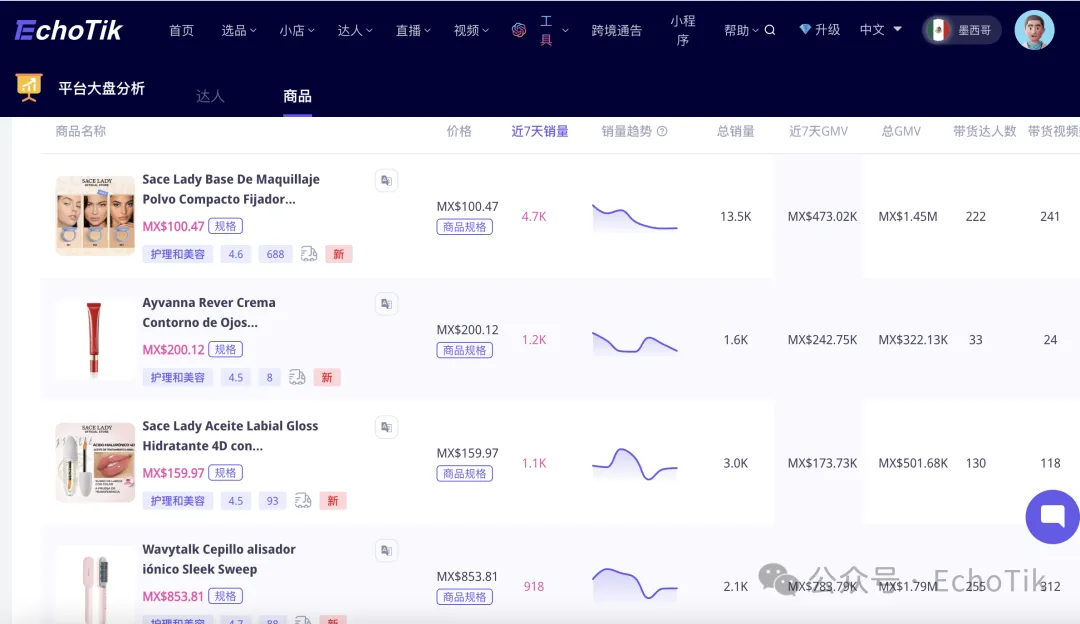Click 规格 button beside pink MX$200.12 price
This screenshot has width=1080, height=624.
(x=225, y=349)
